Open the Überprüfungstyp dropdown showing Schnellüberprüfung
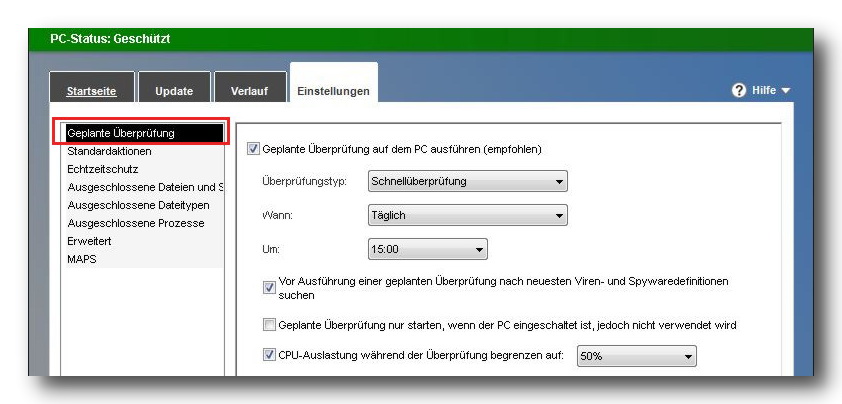The width and height of the screenshot is (842, 404). point(467,182)
